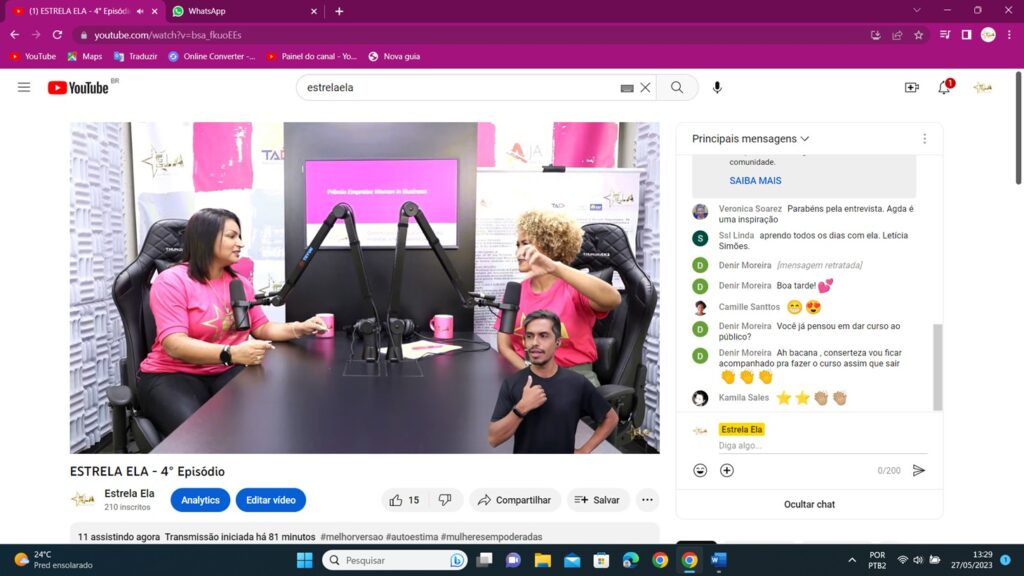The width and height of the screenshot is (1024, 576).
Task: Clear the search box text
Action: [645, 88]
